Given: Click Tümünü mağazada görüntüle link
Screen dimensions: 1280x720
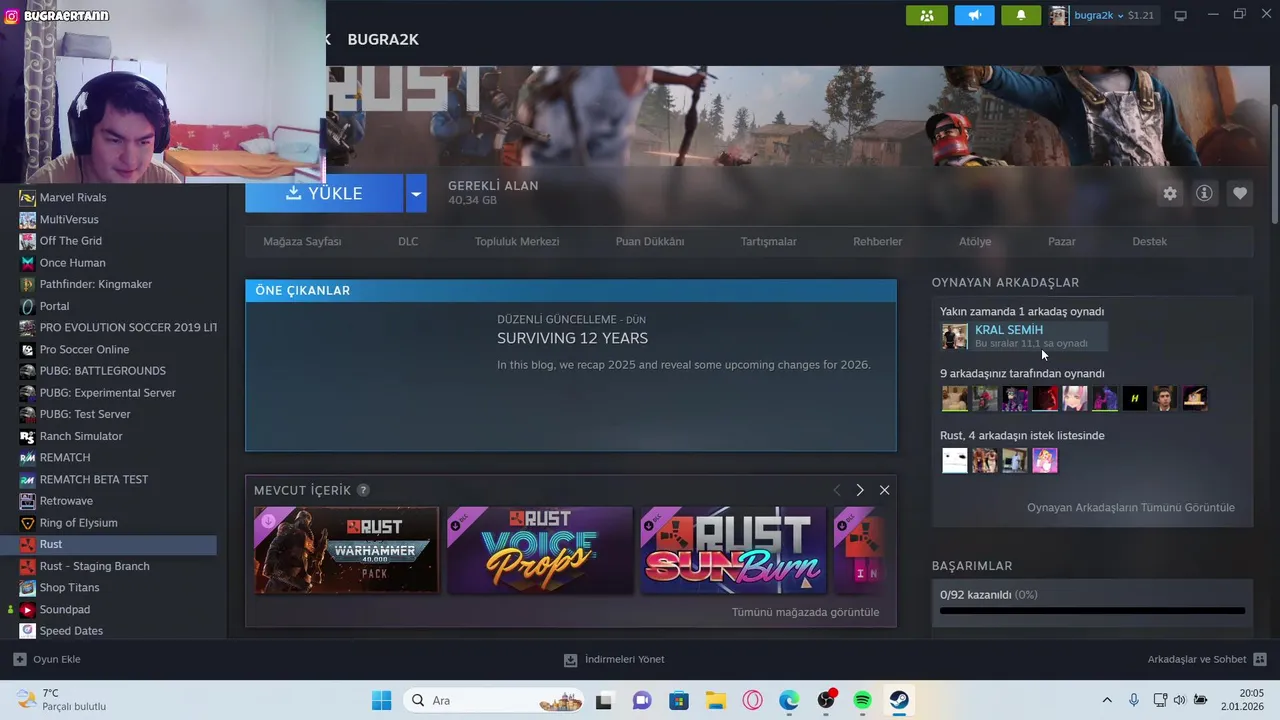Looking at the screenshot, I should [805, 612].
